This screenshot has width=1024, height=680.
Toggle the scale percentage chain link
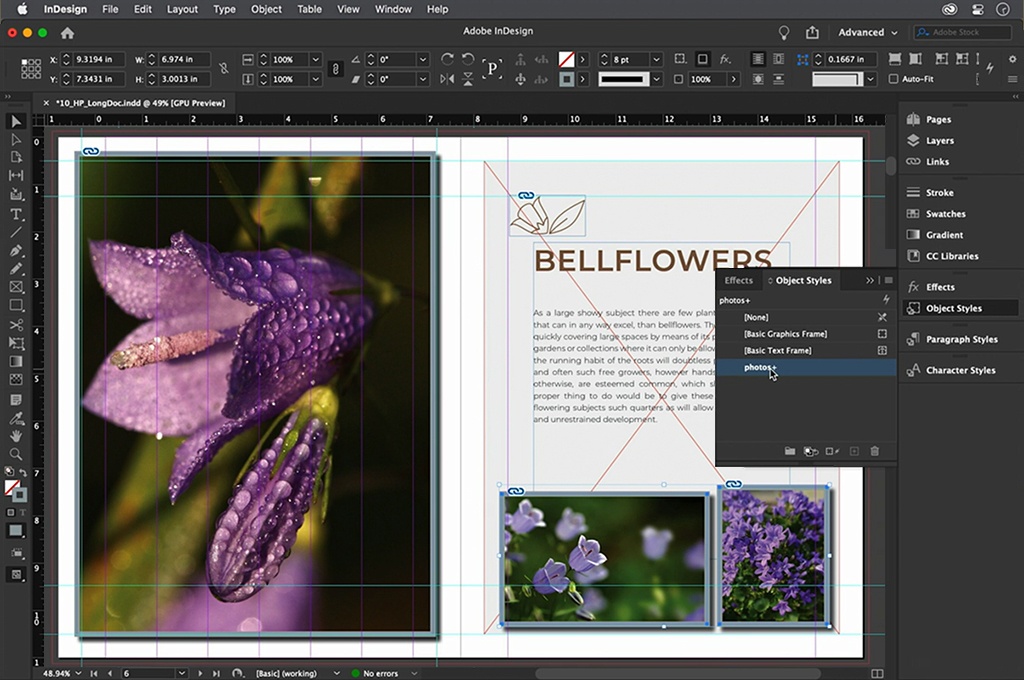(x=335, y=69)
